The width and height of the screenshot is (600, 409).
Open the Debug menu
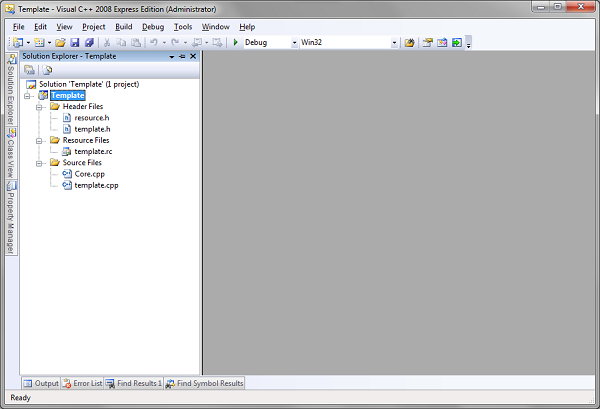pyautogui.click(x=153, y=27)
